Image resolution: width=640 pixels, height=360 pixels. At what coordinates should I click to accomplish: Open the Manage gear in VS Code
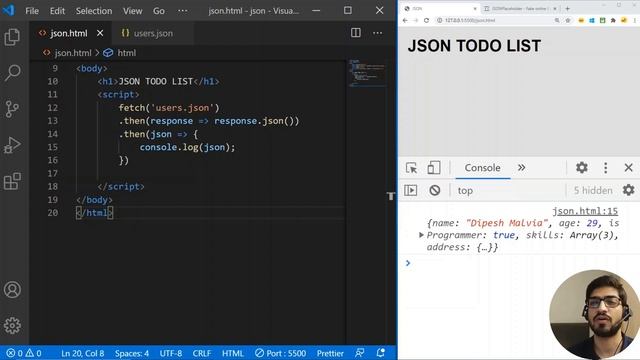pos(12,325)
